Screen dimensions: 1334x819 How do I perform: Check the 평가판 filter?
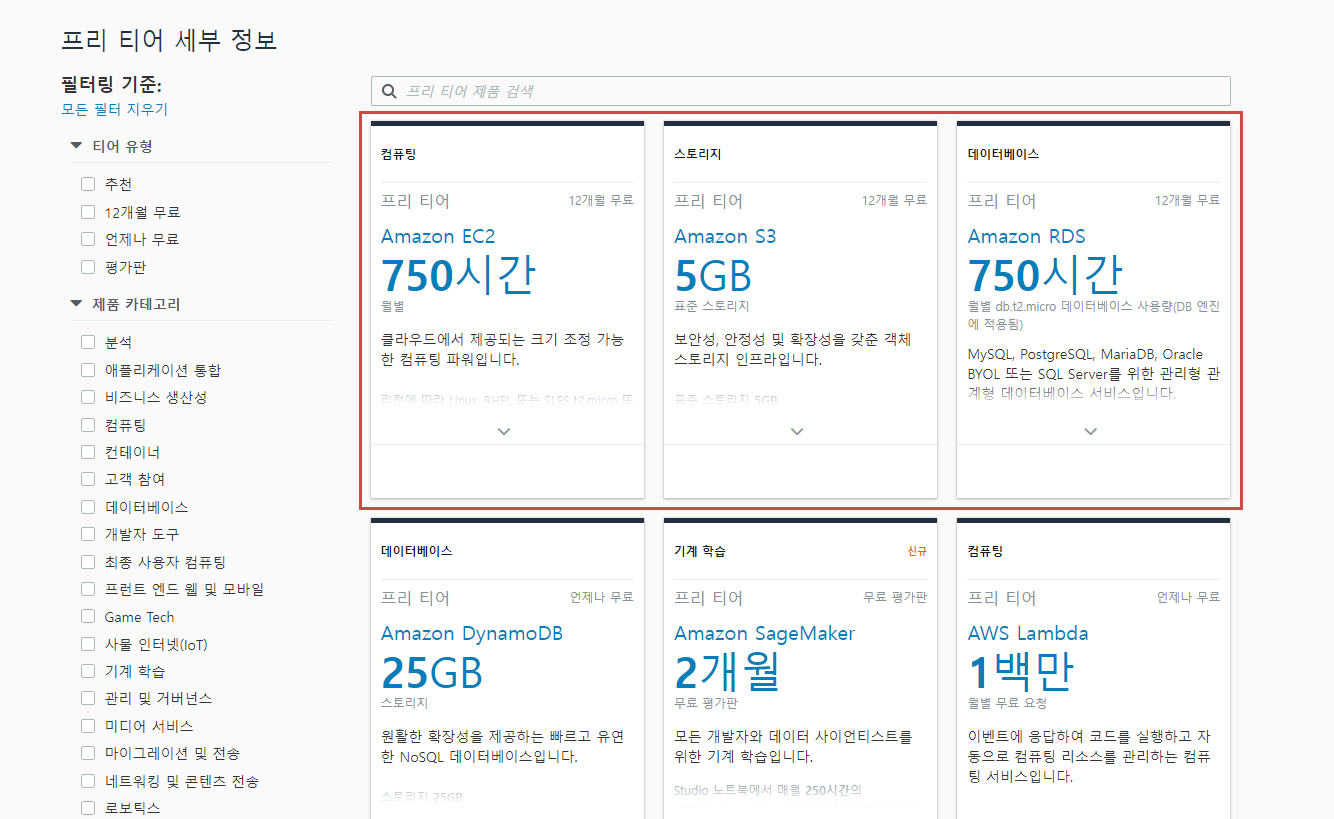tap(88, 267)
